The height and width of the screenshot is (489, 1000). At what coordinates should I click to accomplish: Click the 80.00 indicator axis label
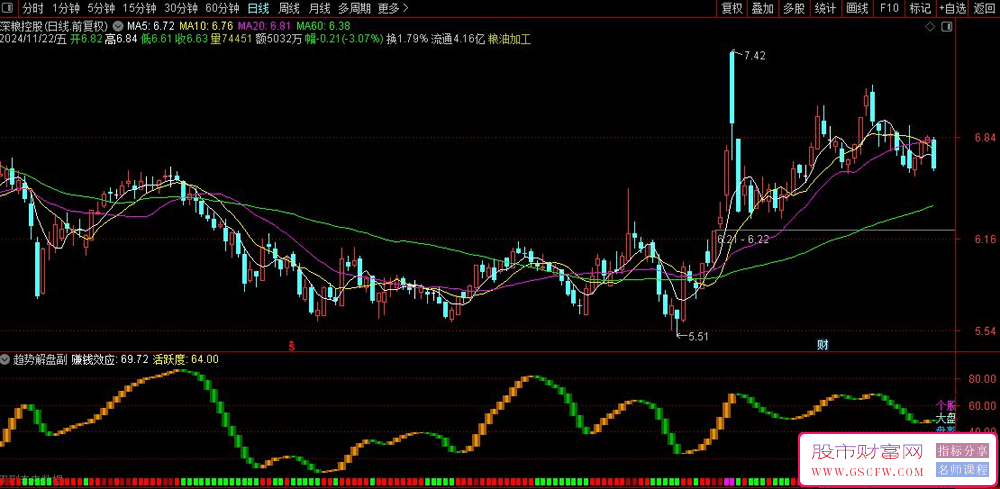tap(982, 379)
